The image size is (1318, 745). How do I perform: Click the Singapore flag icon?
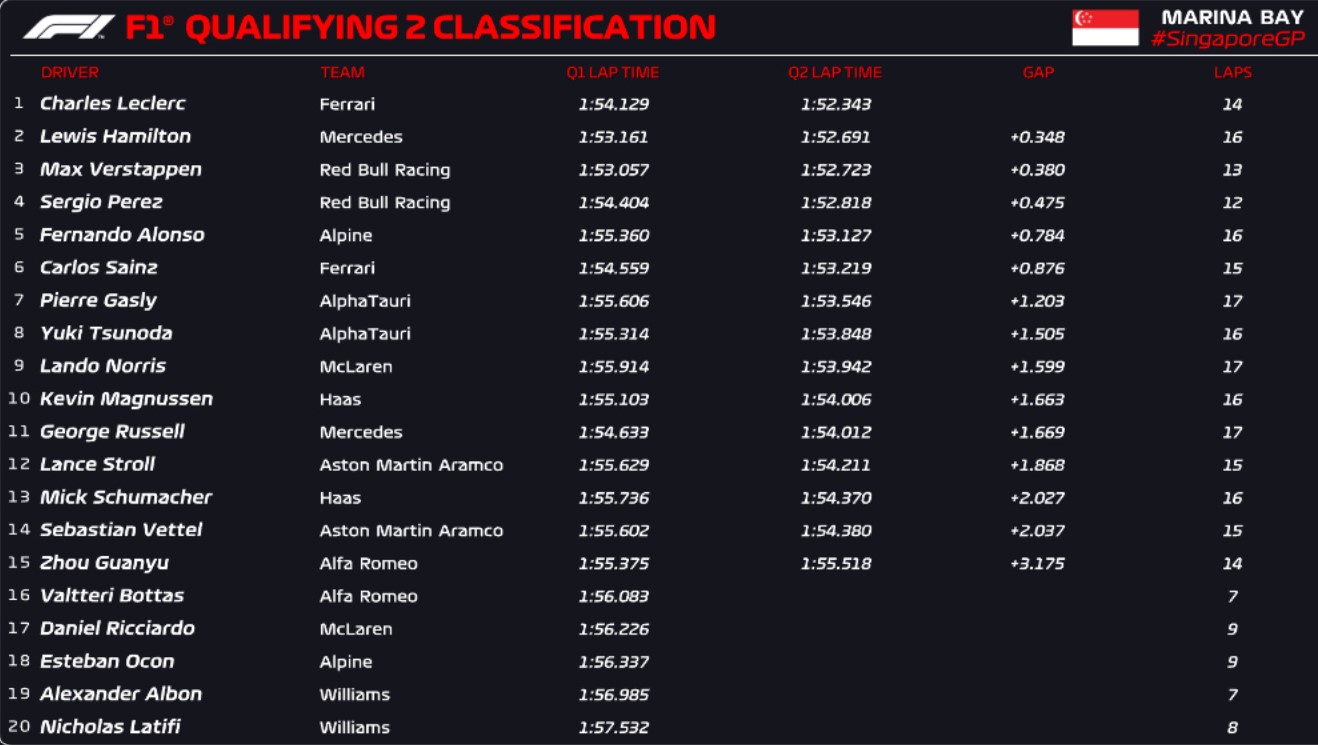pyautogui.click(x=1105, y=28)
